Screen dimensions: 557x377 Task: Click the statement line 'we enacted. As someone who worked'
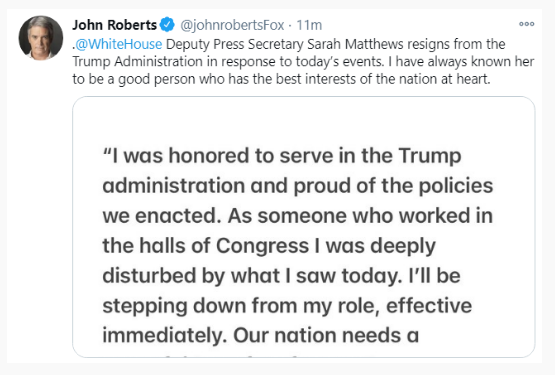(298, 216)
